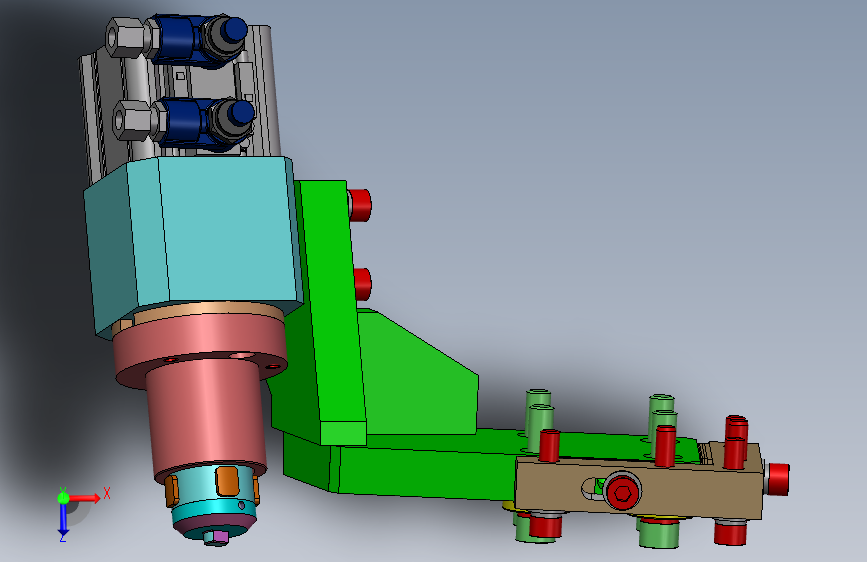The width and height of the screenshot is (867, 562).
Task: Select the green vertical mounting plate
Action: coord(332,310)
